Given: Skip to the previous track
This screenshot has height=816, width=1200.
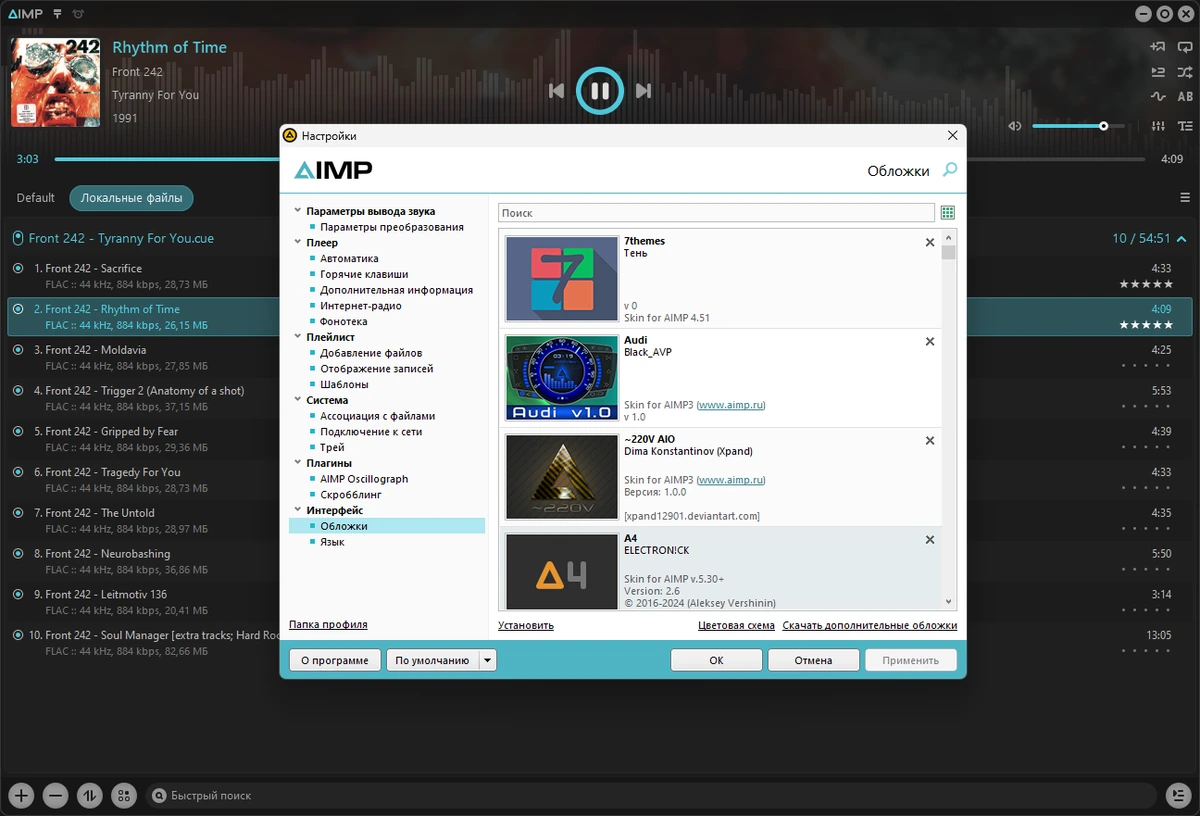Looking at the screenshot, I should (x=557, y=91).
